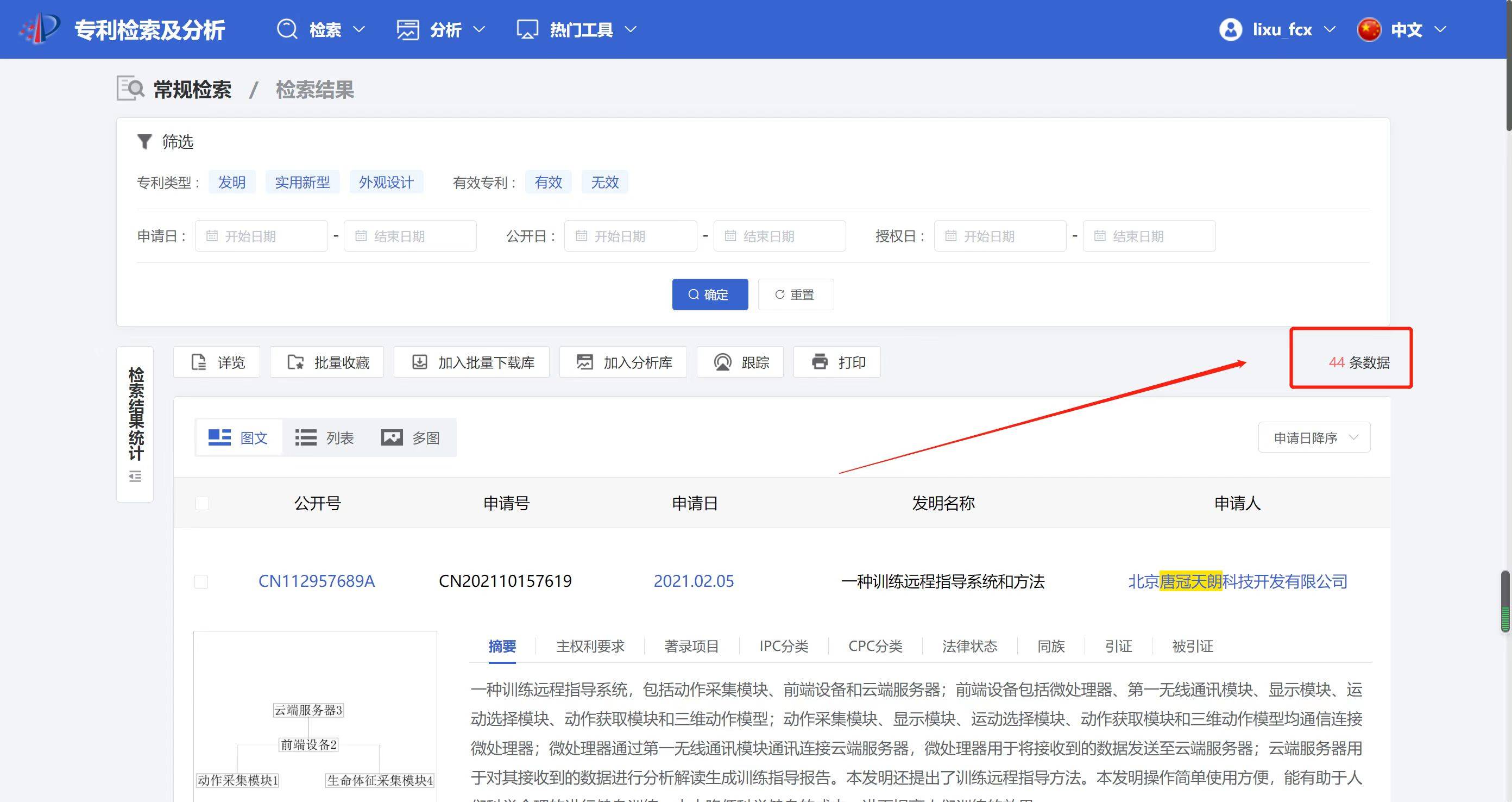Open the 申请日降序 sort dropdown
Screen dimensions: 1512x802
pyautogui.click(x=1314, y=438)
